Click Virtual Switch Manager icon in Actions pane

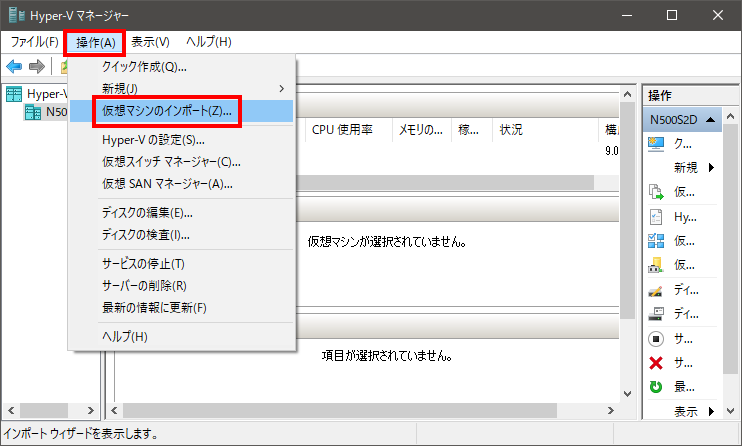tap(656, 241)
